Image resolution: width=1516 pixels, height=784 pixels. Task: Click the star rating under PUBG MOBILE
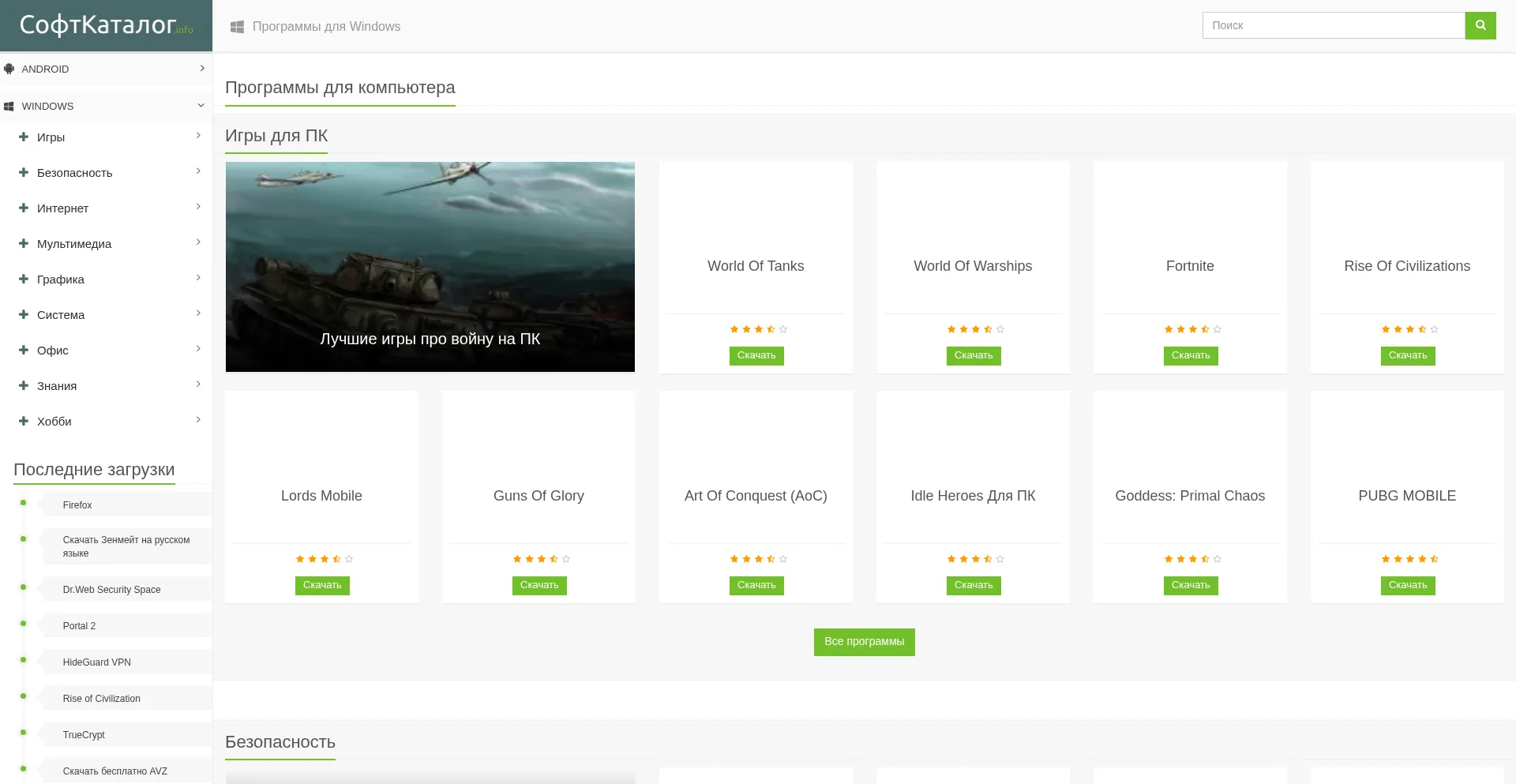[x=1409, y=559]
